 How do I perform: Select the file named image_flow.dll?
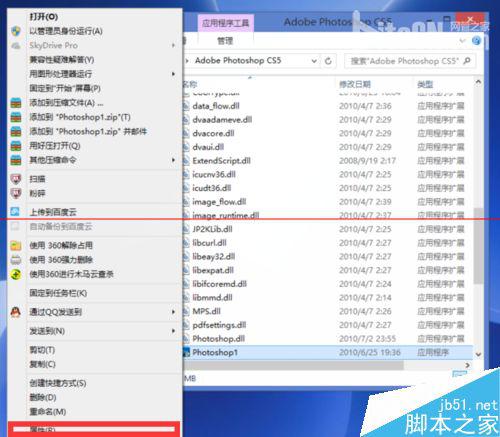coord(219,202)
